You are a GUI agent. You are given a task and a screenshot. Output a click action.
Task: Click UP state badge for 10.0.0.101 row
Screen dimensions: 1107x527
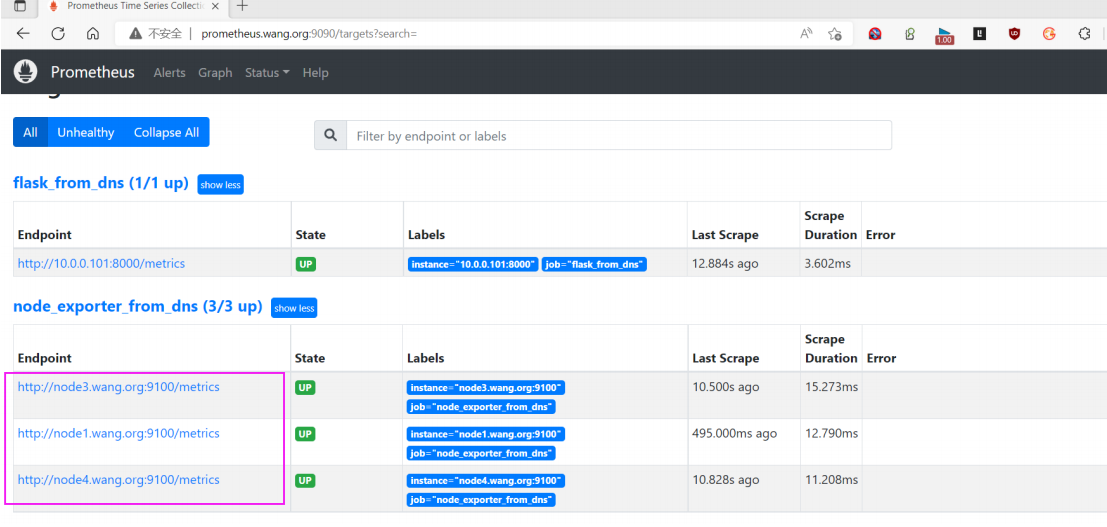(306, 264)
